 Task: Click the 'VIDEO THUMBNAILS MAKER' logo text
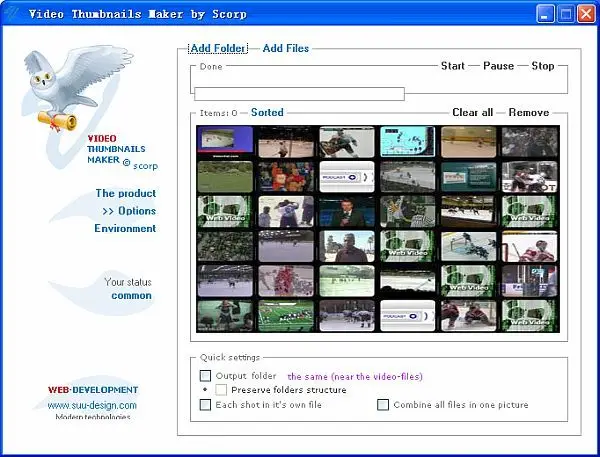116,149
